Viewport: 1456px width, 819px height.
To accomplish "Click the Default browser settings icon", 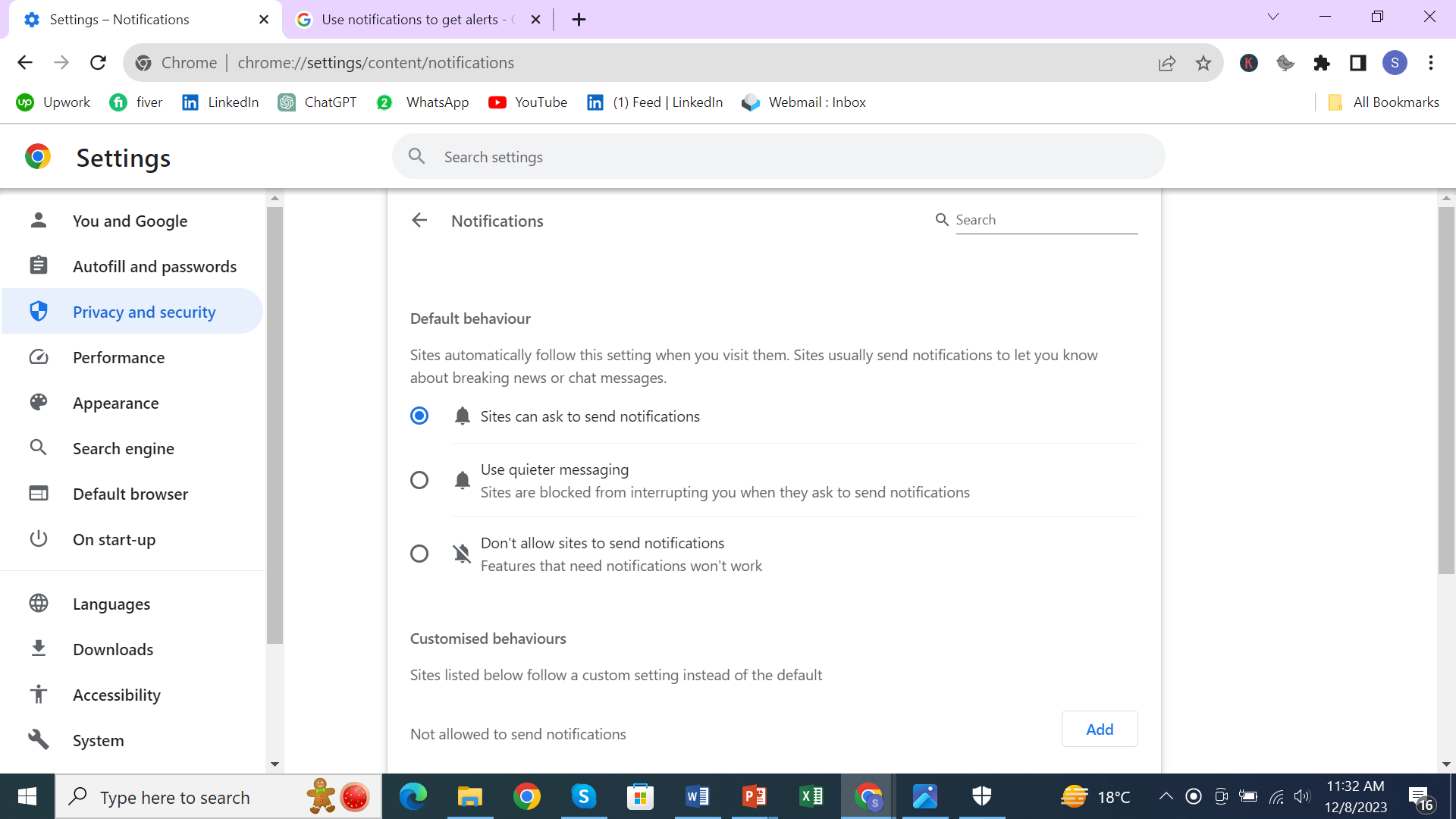I will [x=37, y=494].
